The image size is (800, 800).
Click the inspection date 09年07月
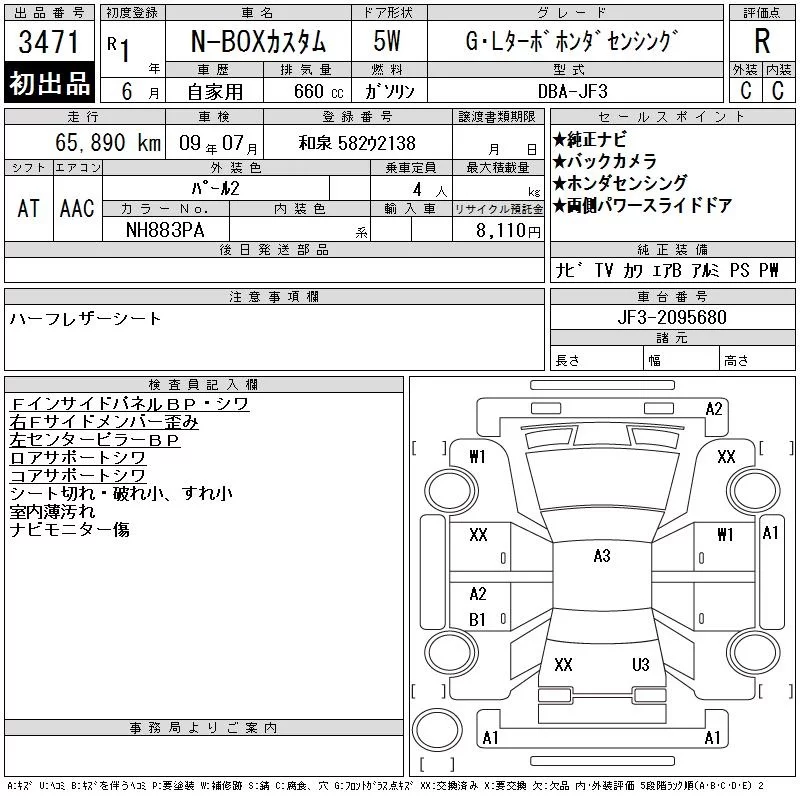click(x=218, y=143)
